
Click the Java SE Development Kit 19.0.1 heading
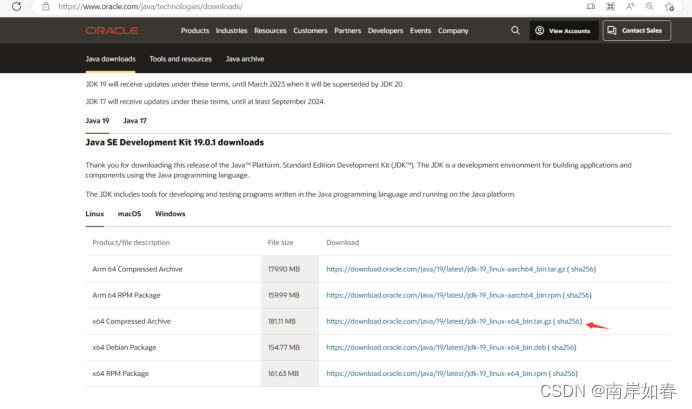click(x=174, y=142)
